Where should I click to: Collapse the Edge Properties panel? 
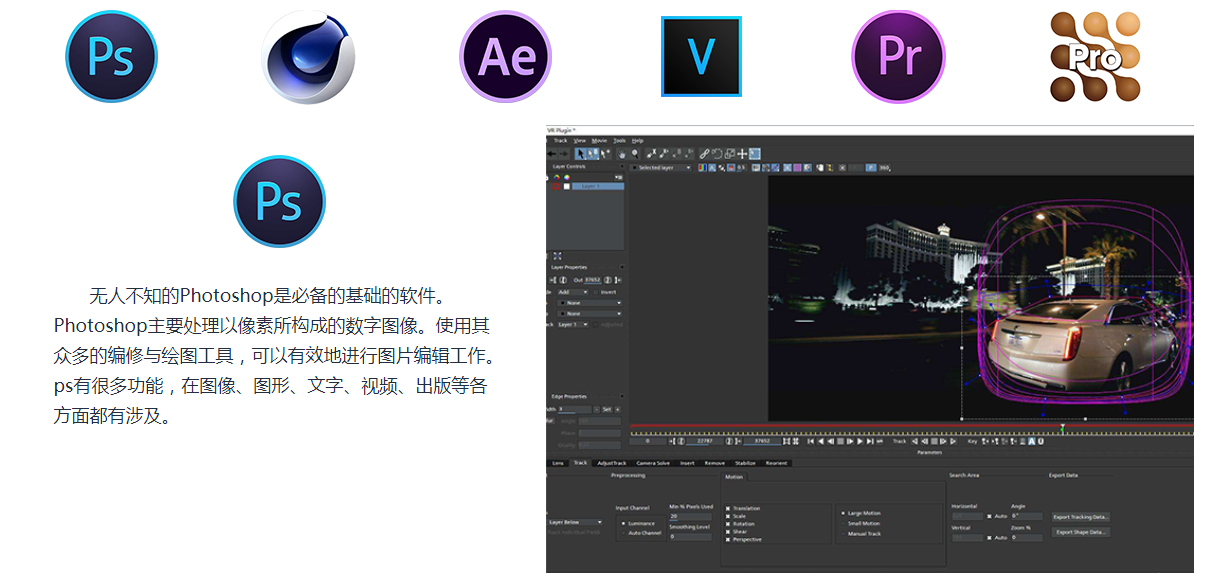tap(622, 396)
